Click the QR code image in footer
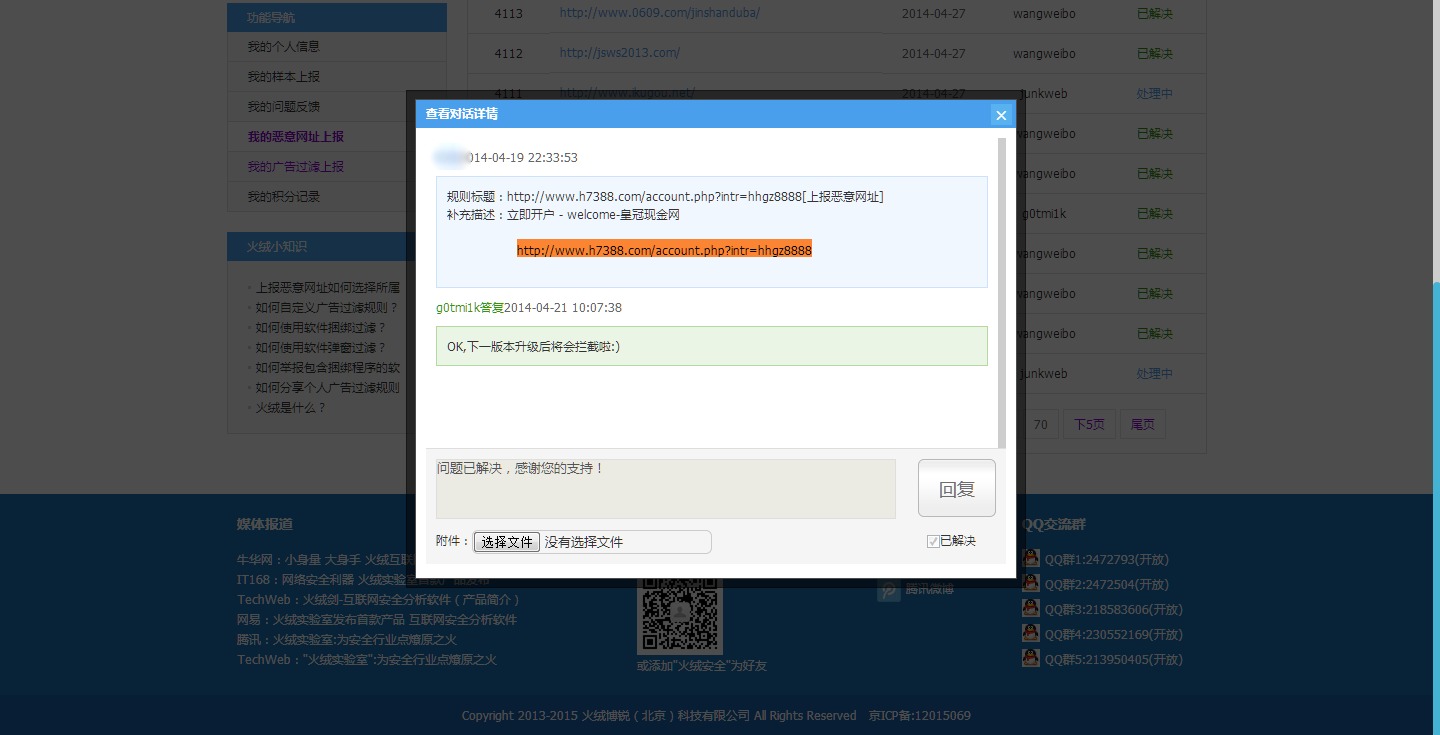1440x735 pixels. [679, 615]
